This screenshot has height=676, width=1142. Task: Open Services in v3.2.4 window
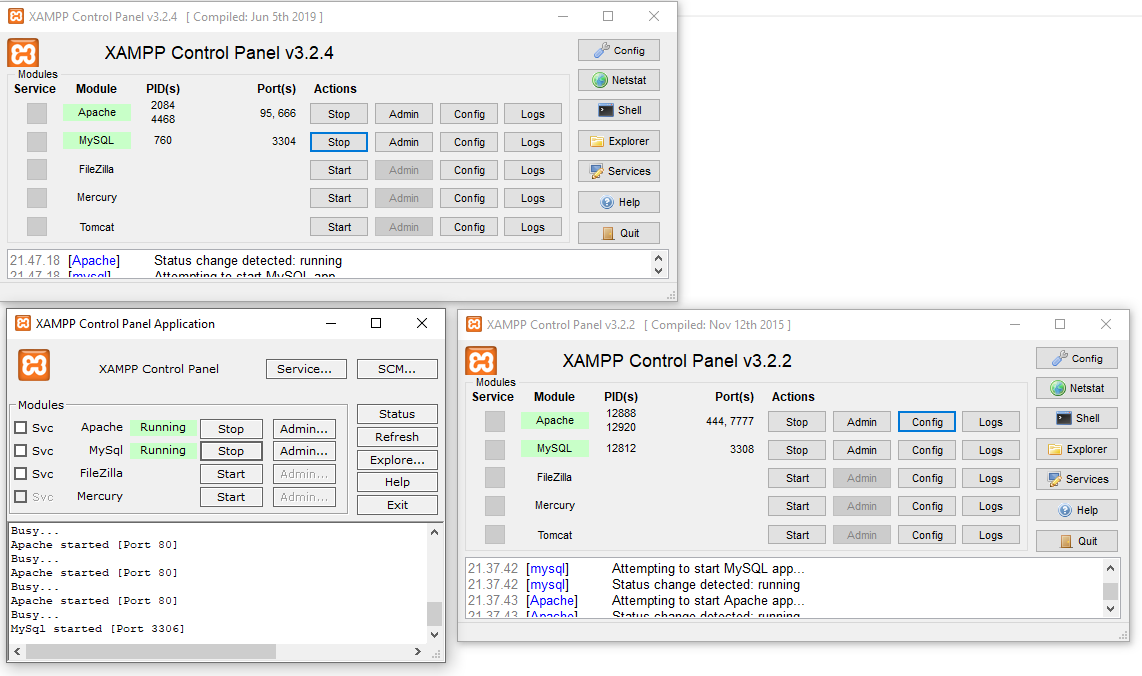[x=619, y=171]
